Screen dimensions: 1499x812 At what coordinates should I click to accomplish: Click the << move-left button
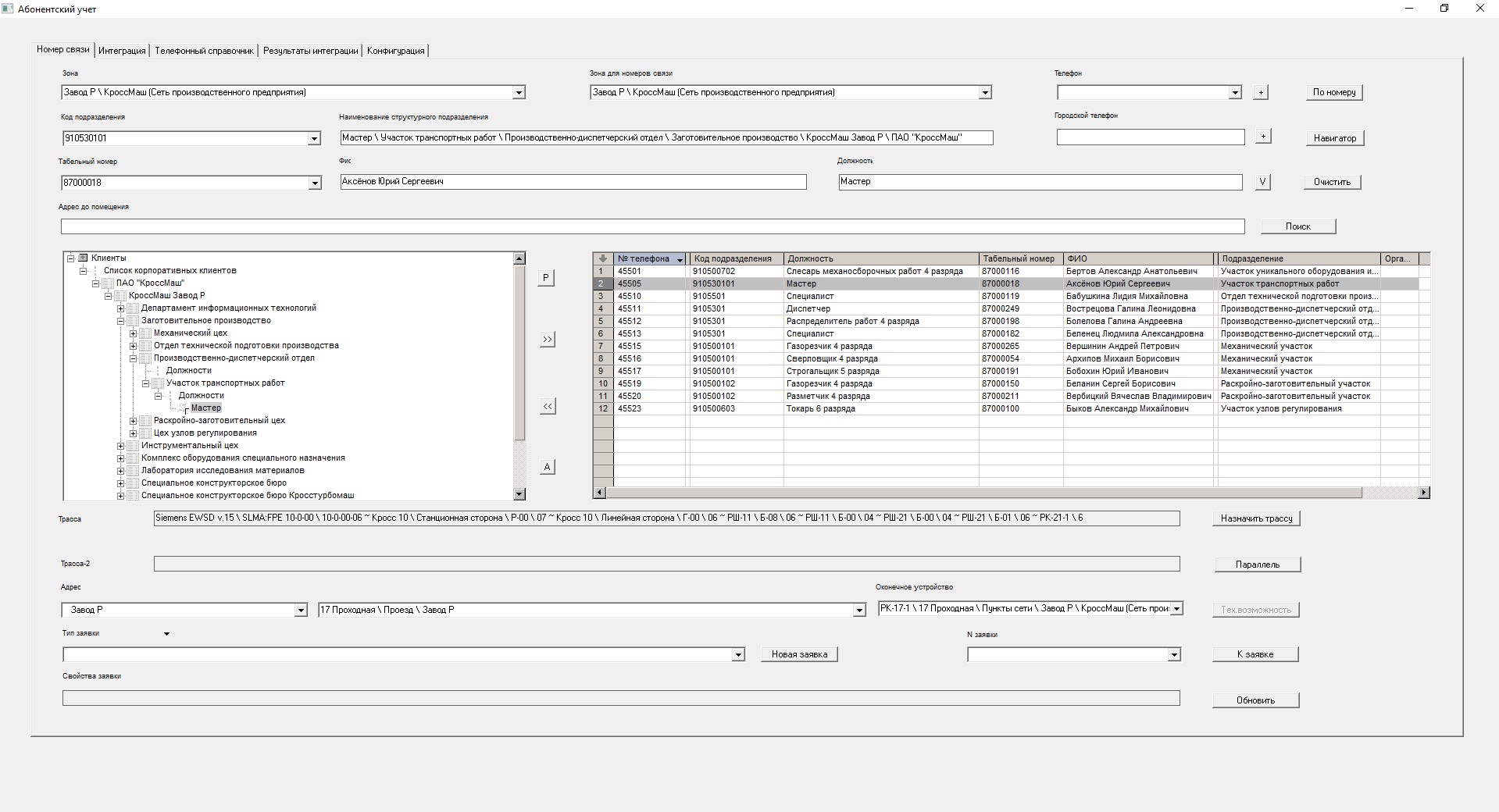click(x=548, y=407)
